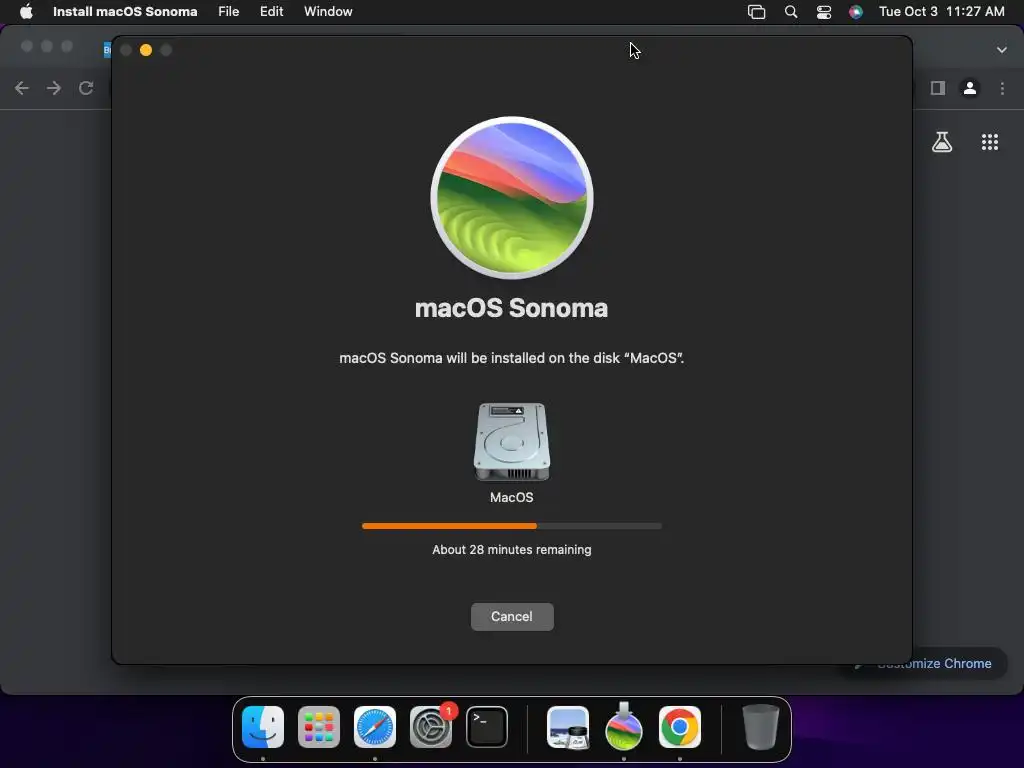Open the Trash in the Dock

pos(761,727)
